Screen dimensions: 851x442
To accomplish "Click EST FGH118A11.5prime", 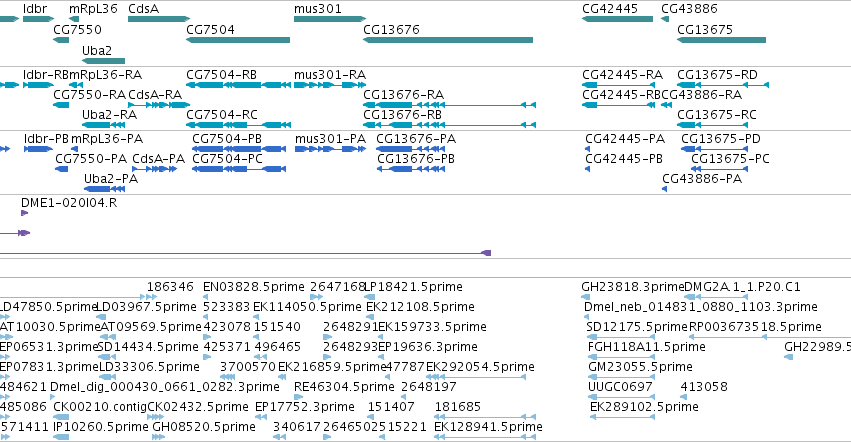I will pos(621,357).
